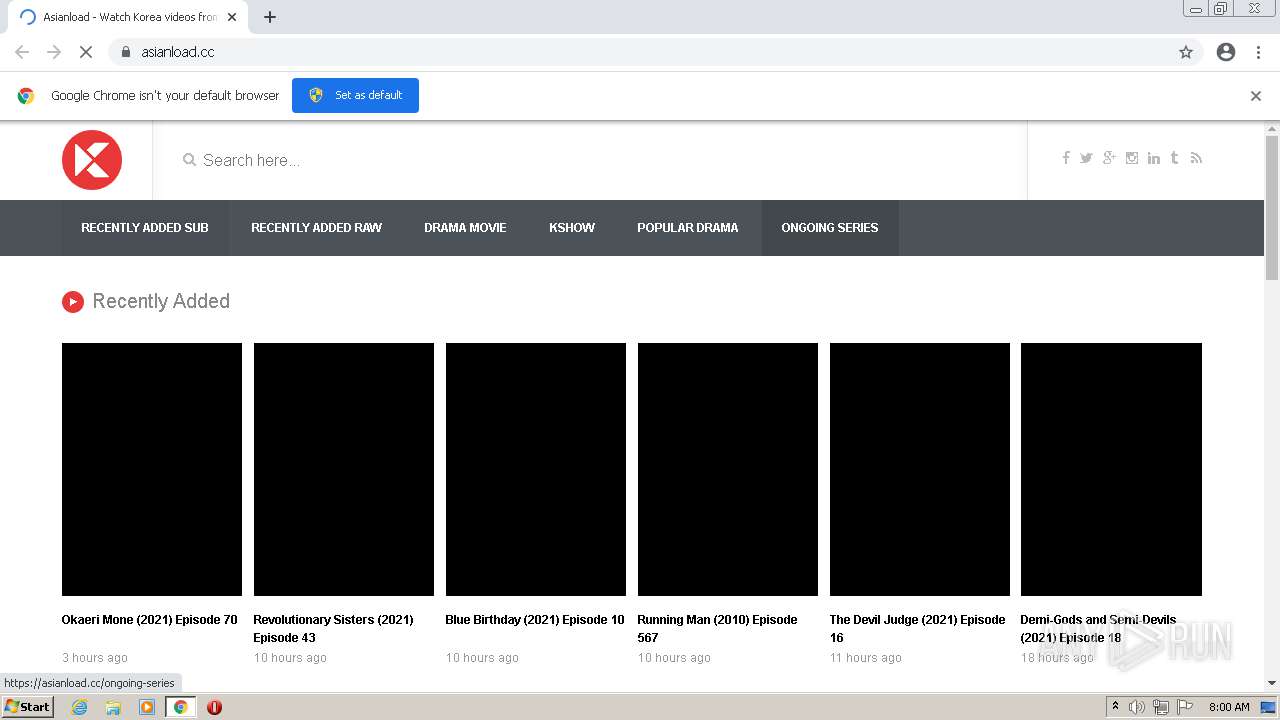Bookmark this page with the star icon
Viewport: 1280px width, 720px height.
pos(1186,52)
